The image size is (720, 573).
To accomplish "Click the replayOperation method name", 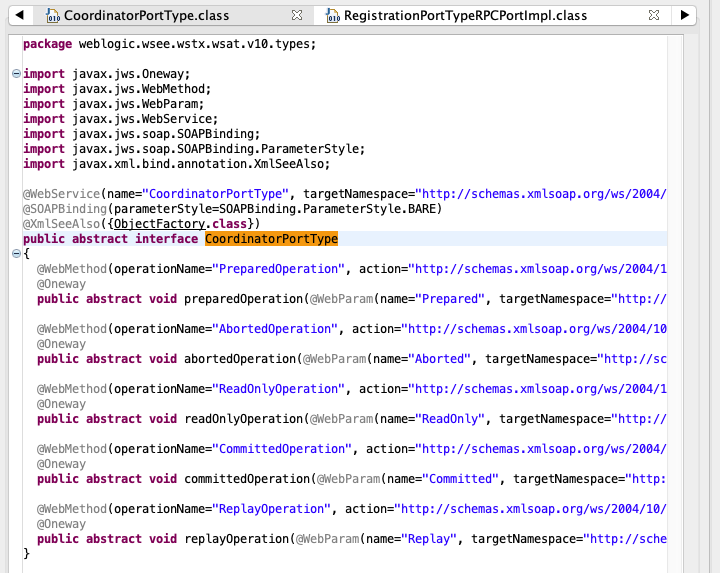I will (236, 539).
